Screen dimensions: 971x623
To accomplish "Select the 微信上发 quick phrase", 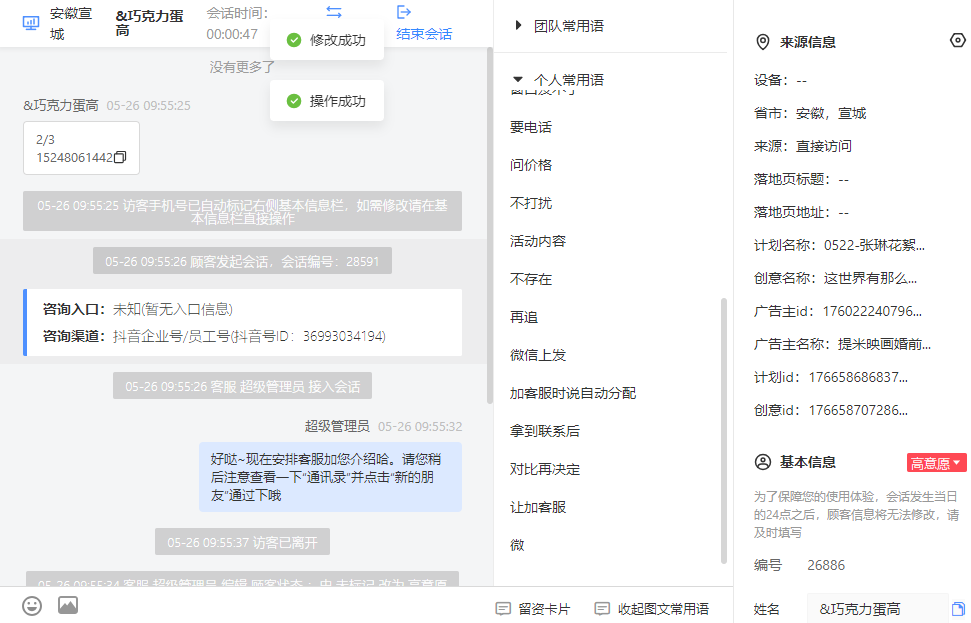I will point(538,355).
